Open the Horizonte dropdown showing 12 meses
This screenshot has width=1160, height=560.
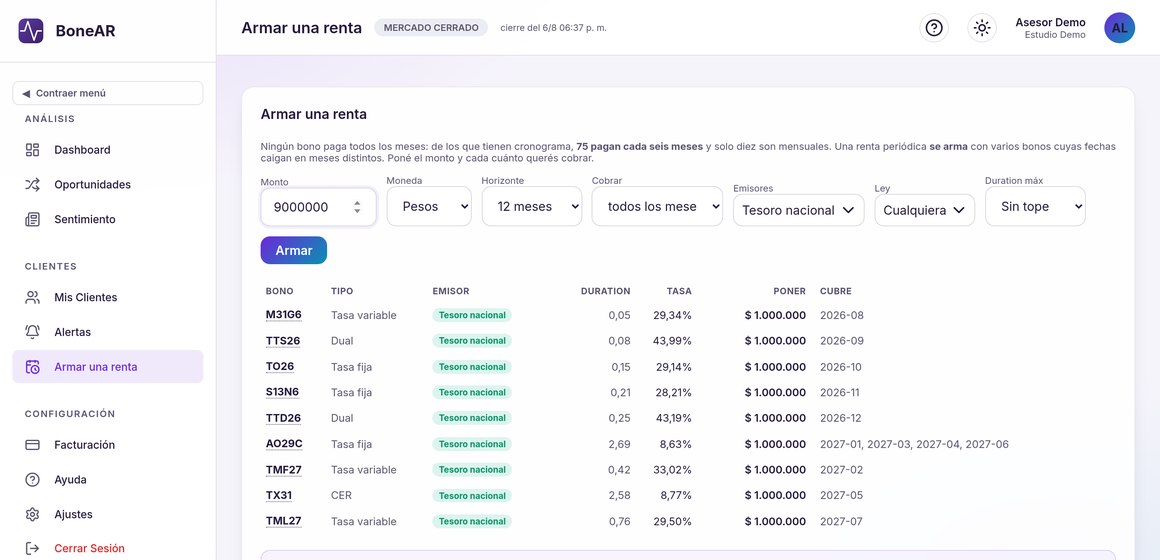[532, 206]
